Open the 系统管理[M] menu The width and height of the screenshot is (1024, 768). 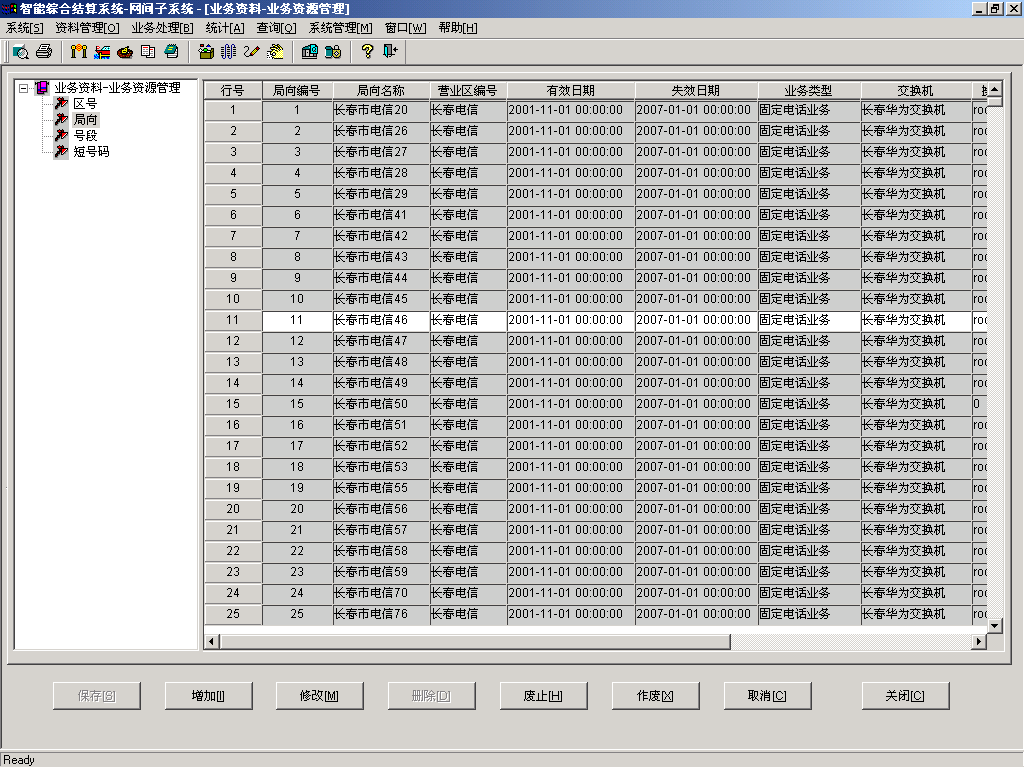pos(340,28)
